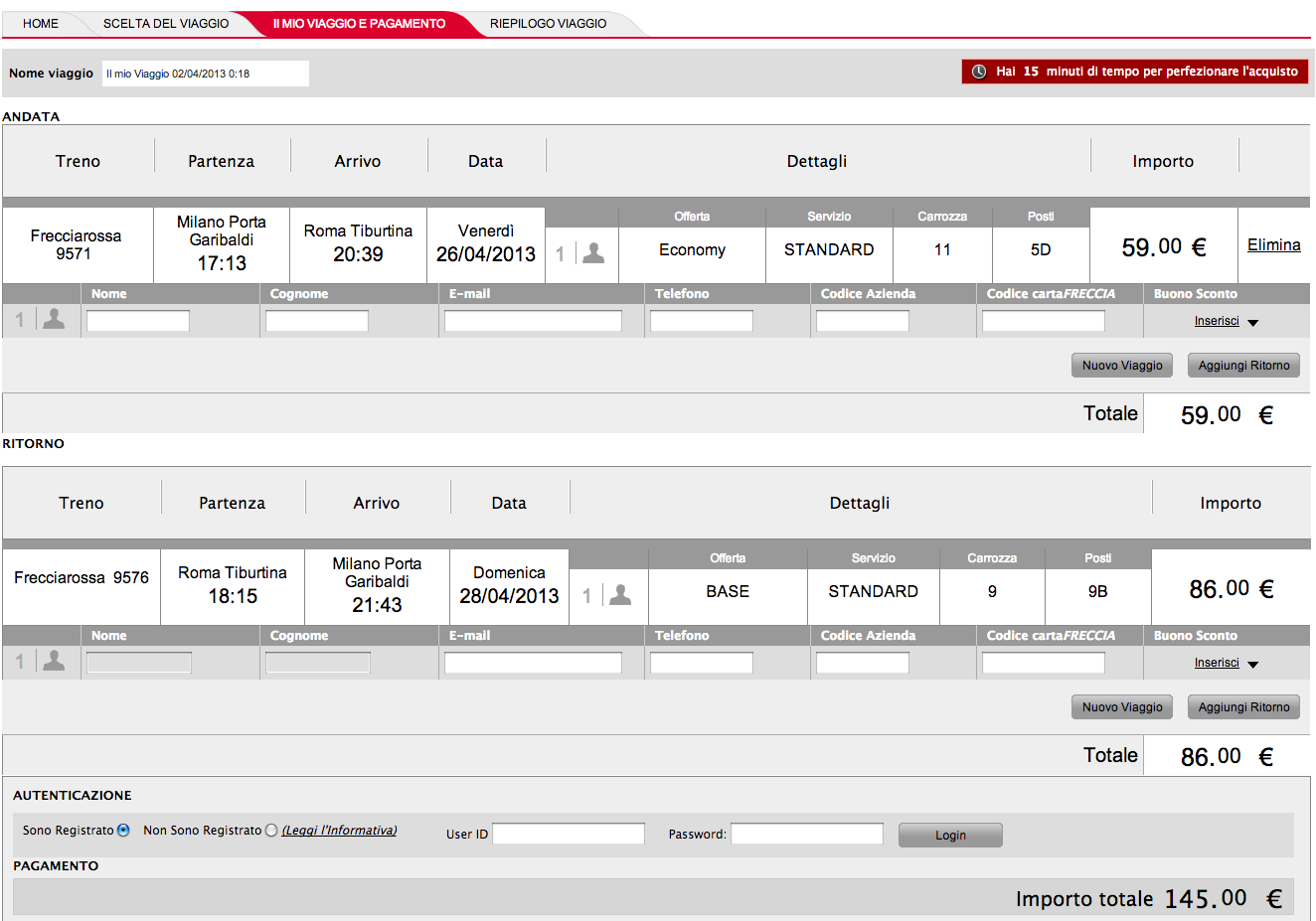Click Elimina to remove outbound train
This screenshot has width=1316, height=921.
[x=1273, y=245]
